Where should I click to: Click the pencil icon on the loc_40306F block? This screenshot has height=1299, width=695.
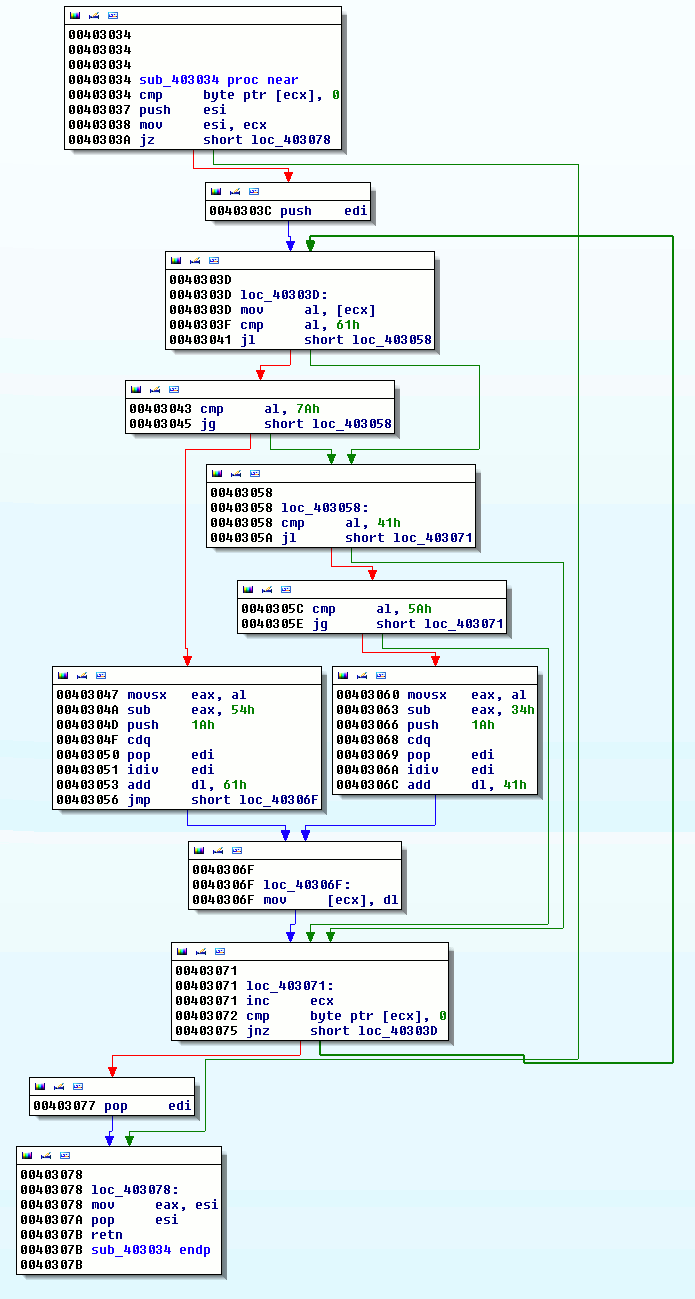click(219, 850)
